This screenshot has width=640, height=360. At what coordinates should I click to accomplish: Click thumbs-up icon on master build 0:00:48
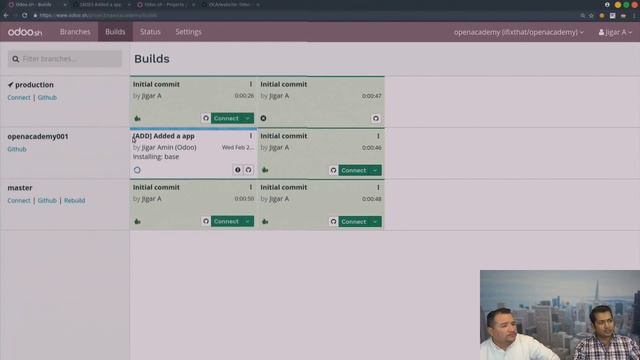click(x=265, y=221)
